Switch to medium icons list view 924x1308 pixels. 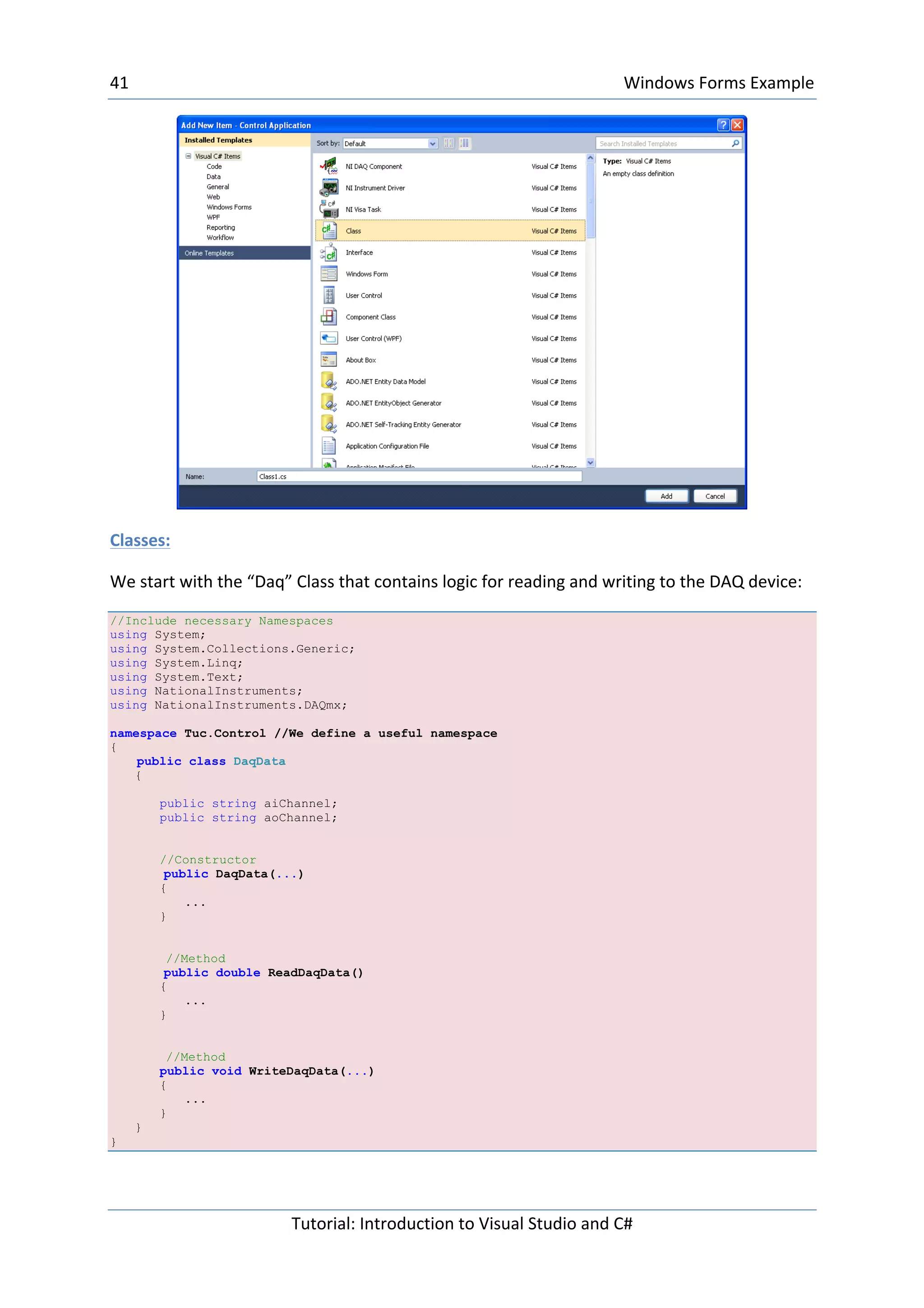[x=465, y=144]
